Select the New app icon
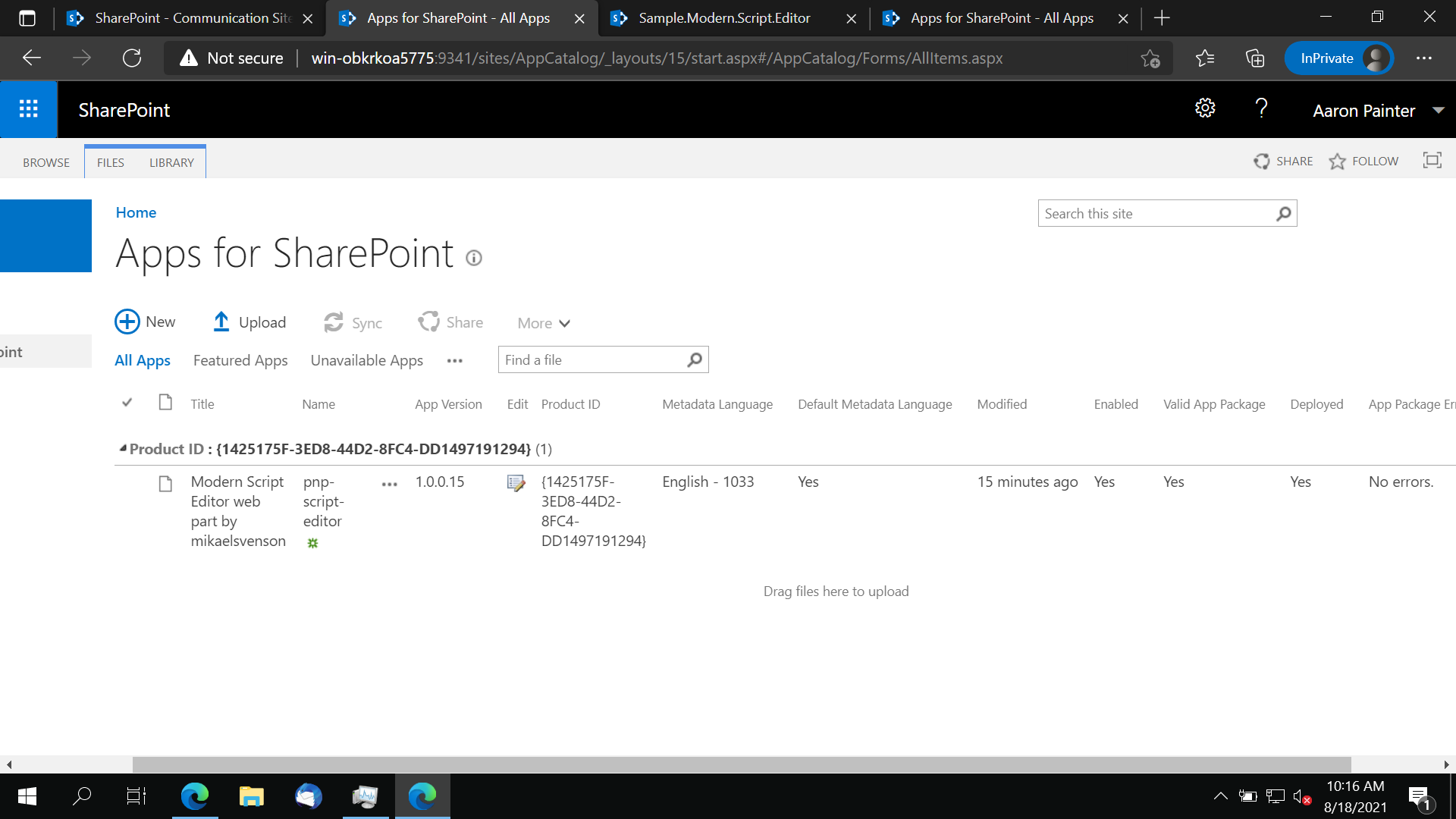Screen dimensions: 1456x819 coord(127,322)
